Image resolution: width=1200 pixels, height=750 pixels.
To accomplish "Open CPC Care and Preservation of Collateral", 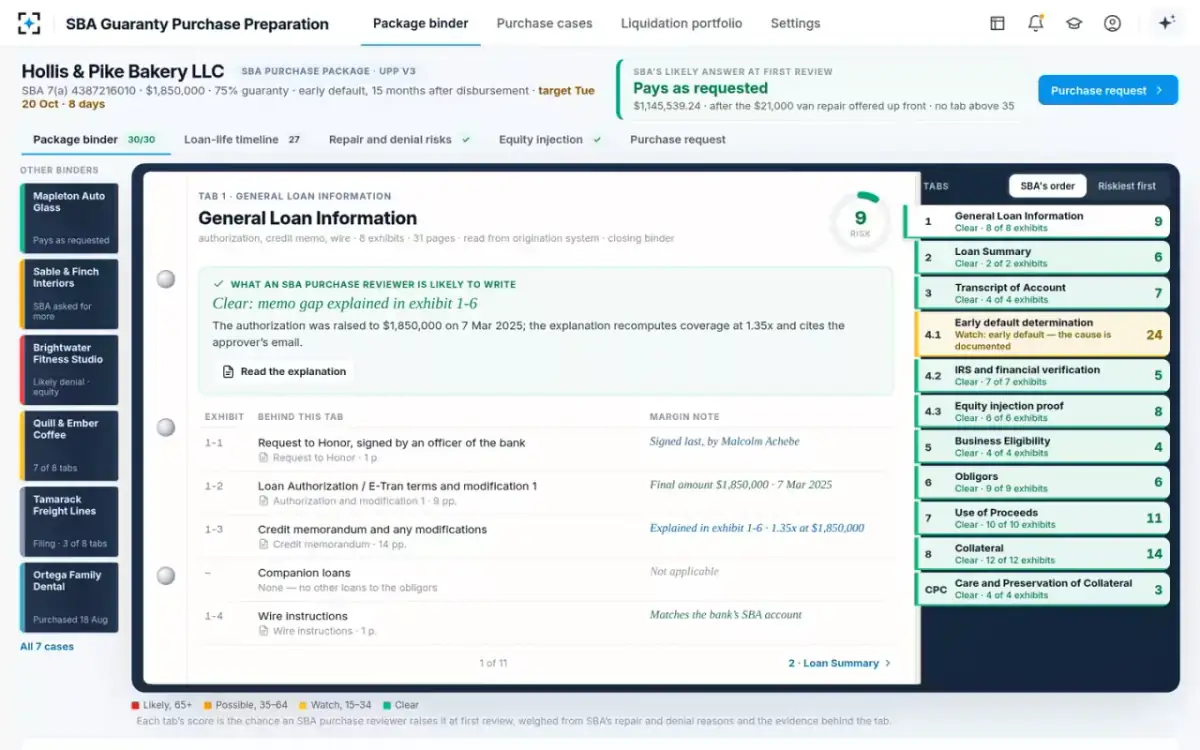I will [1043, 589].
